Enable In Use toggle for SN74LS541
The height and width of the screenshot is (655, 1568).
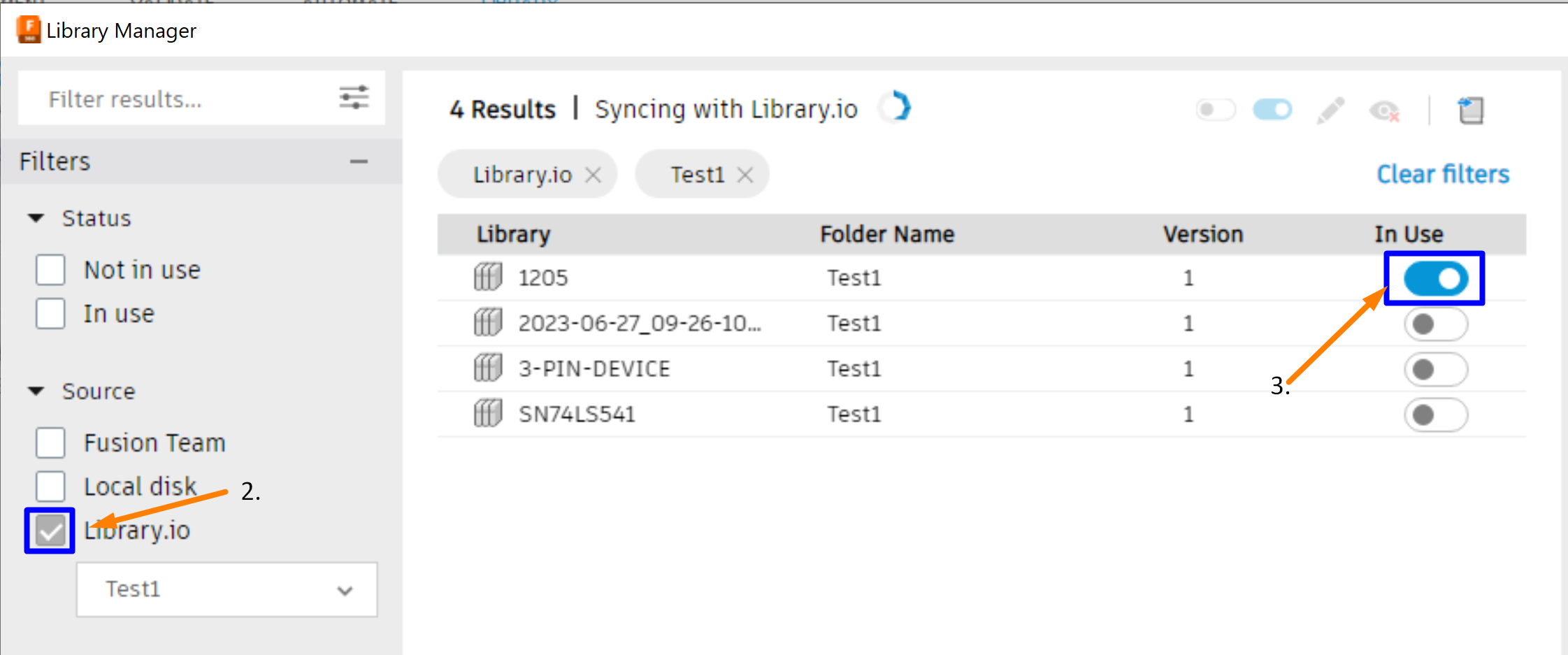coord(1436,414)
